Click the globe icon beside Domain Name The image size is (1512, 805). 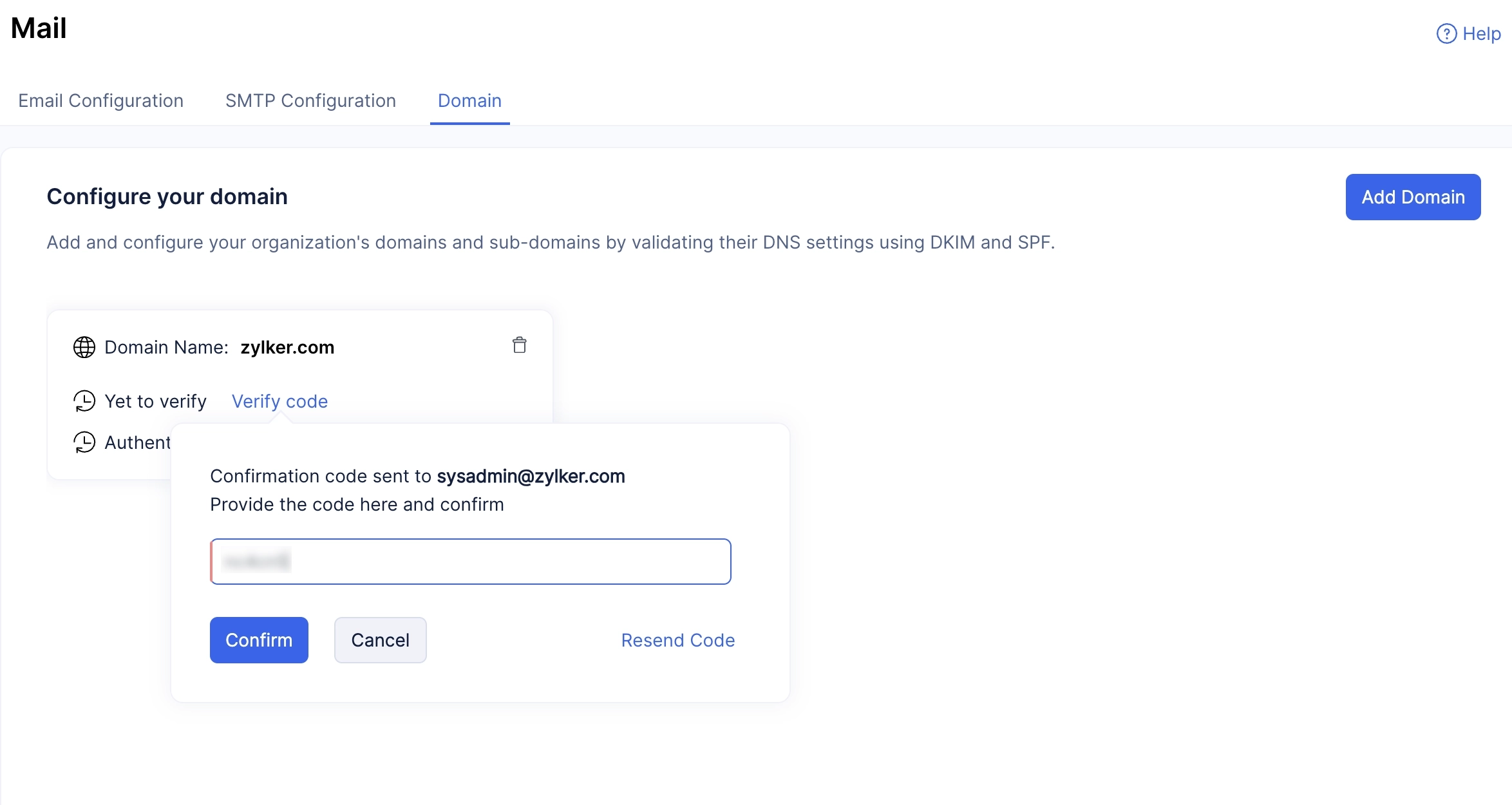(x=84, y=347)
